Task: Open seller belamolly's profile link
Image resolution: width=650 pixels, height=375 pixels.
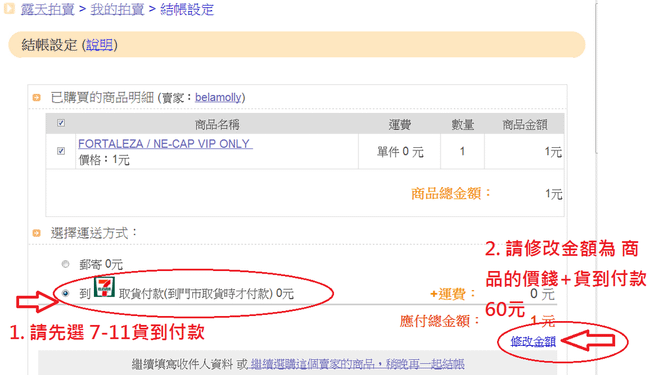Action: [x=218, y=97]
